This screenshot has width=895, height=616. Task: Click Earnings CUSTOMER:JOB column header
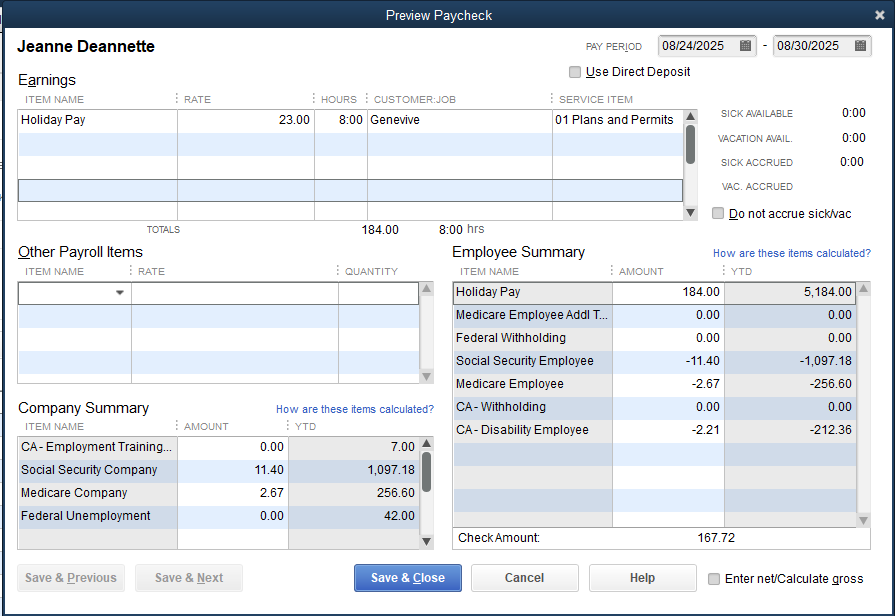coord(414,99)
